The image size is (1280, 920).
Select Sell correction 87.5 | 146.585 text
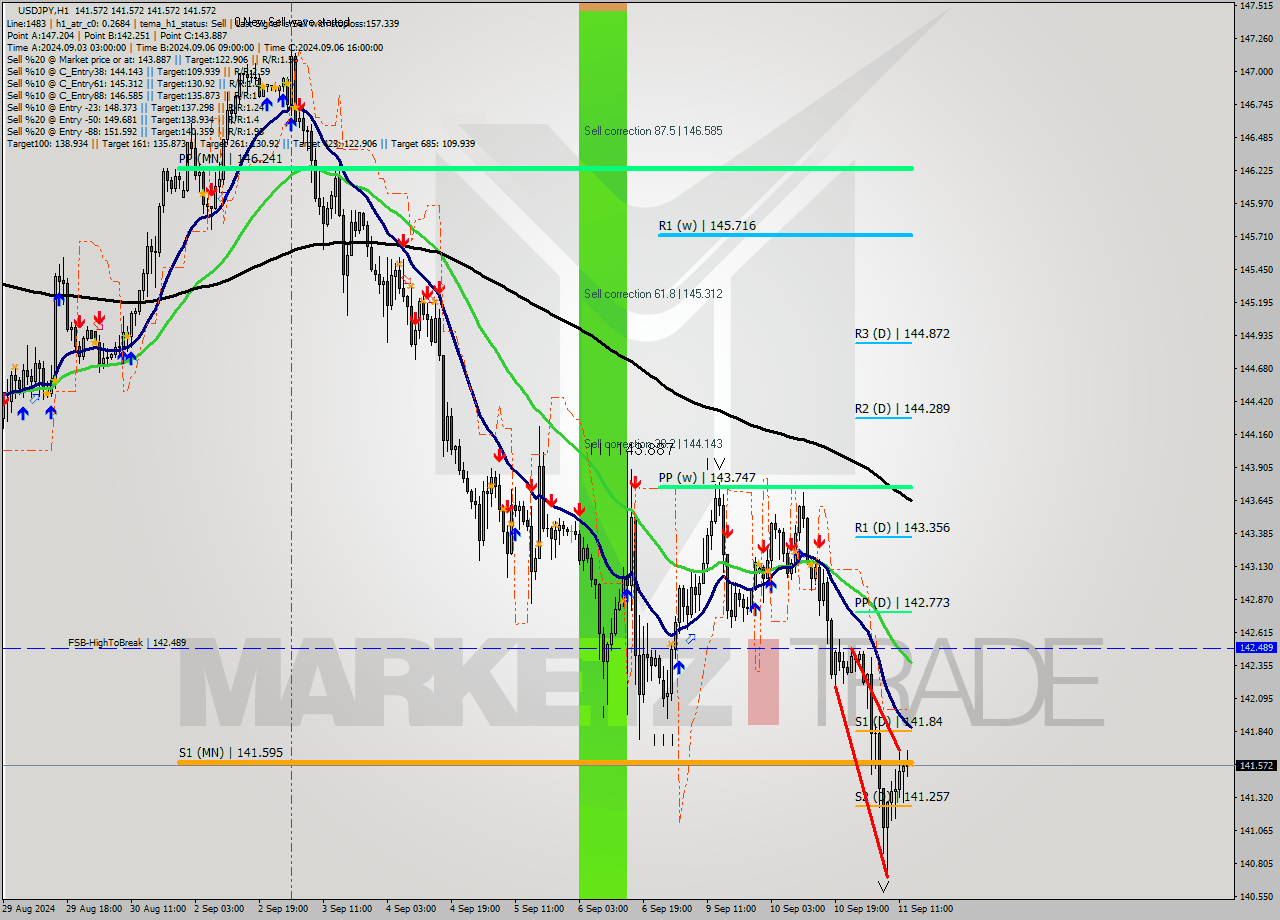pyautogui.click(x=653, y=131)
